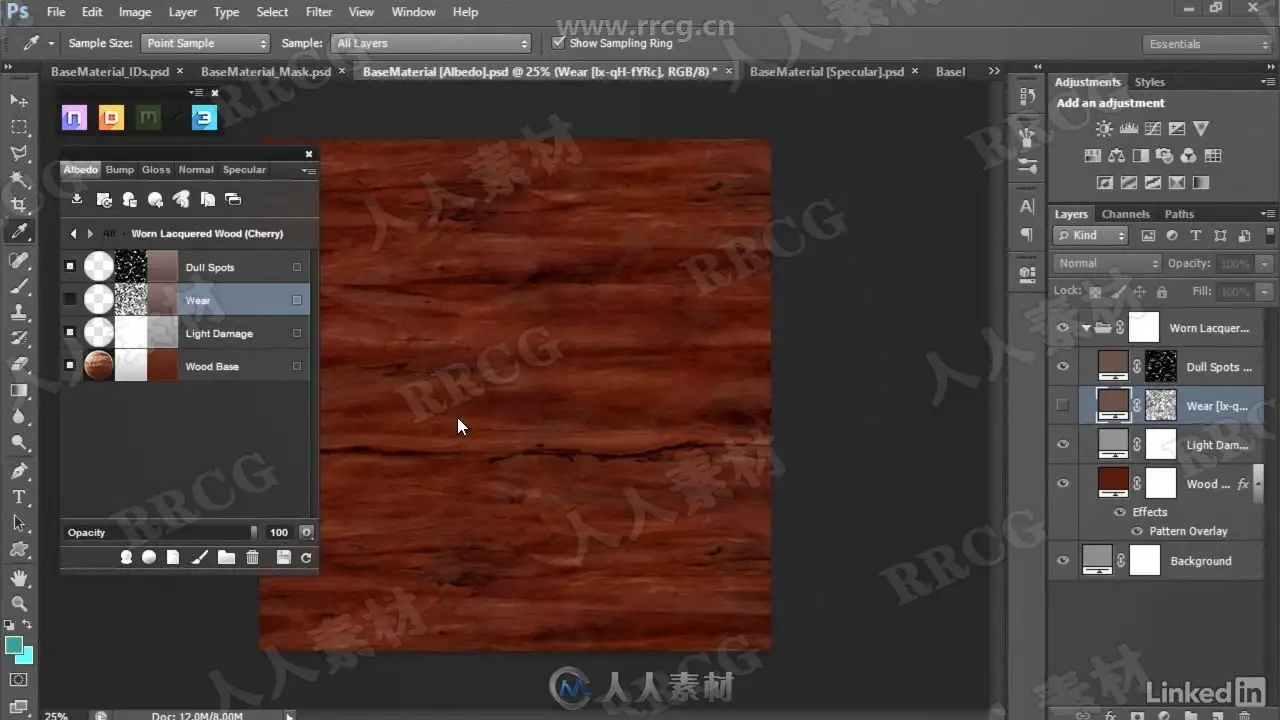Select the Light Damage material layer name
This screenshot has width=1280, height=720.
point(219,334)
